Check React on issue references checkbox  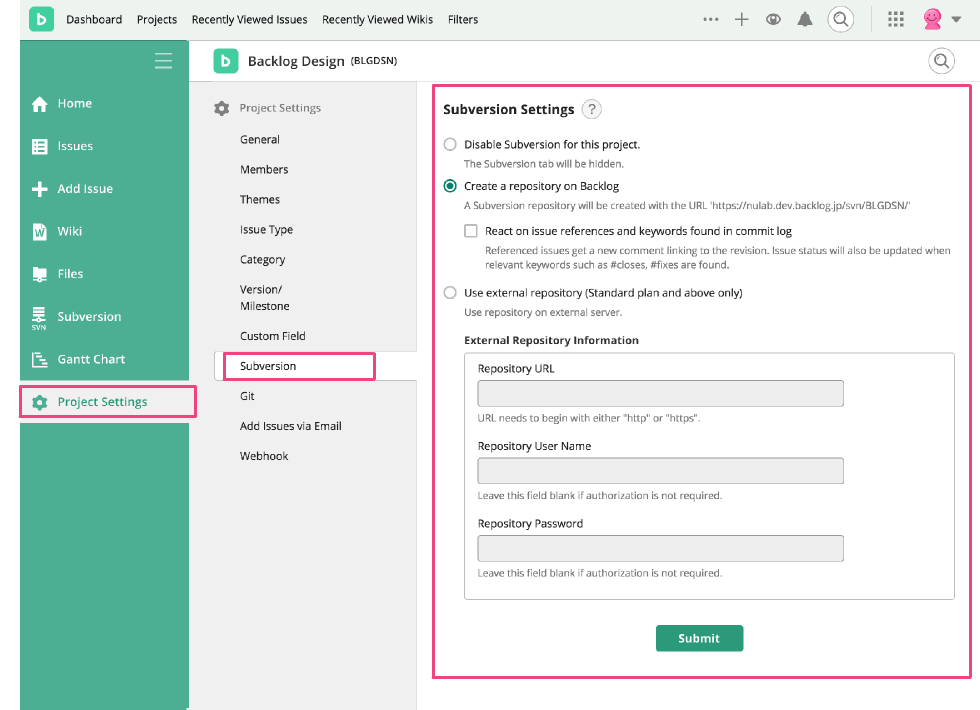[x=471, y=231]
